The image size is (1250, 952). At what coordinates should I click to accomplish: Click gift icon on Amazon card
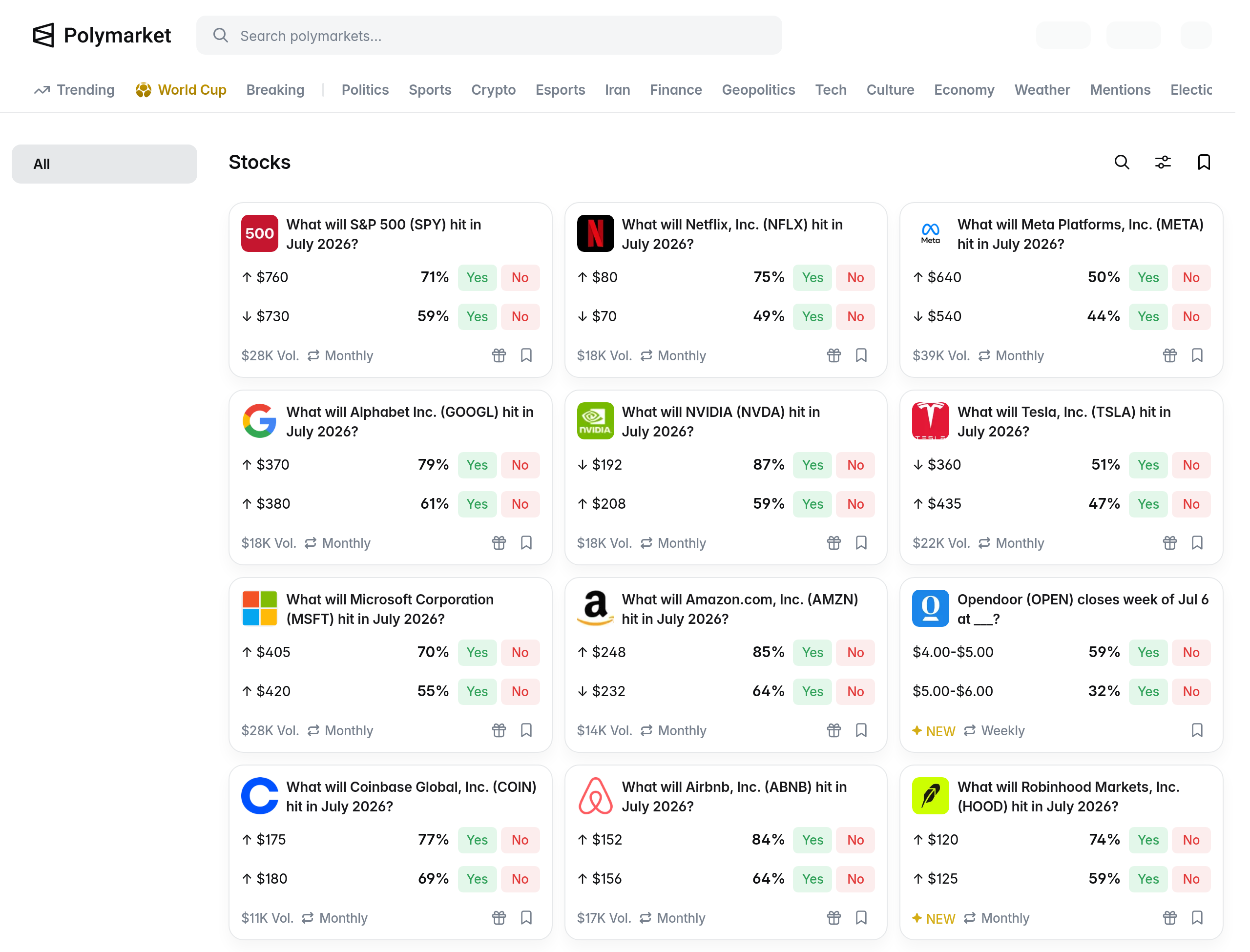(x=833, y=730)
